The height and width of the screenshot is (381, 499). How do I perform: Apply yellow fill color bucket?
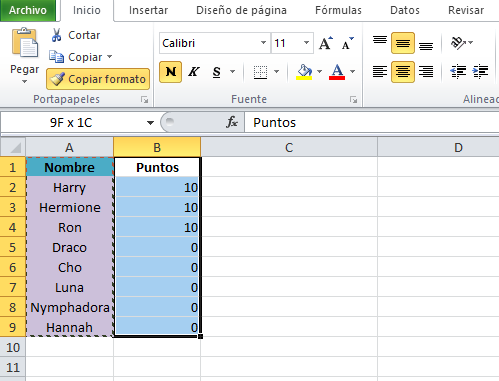(x=304, y=72)
